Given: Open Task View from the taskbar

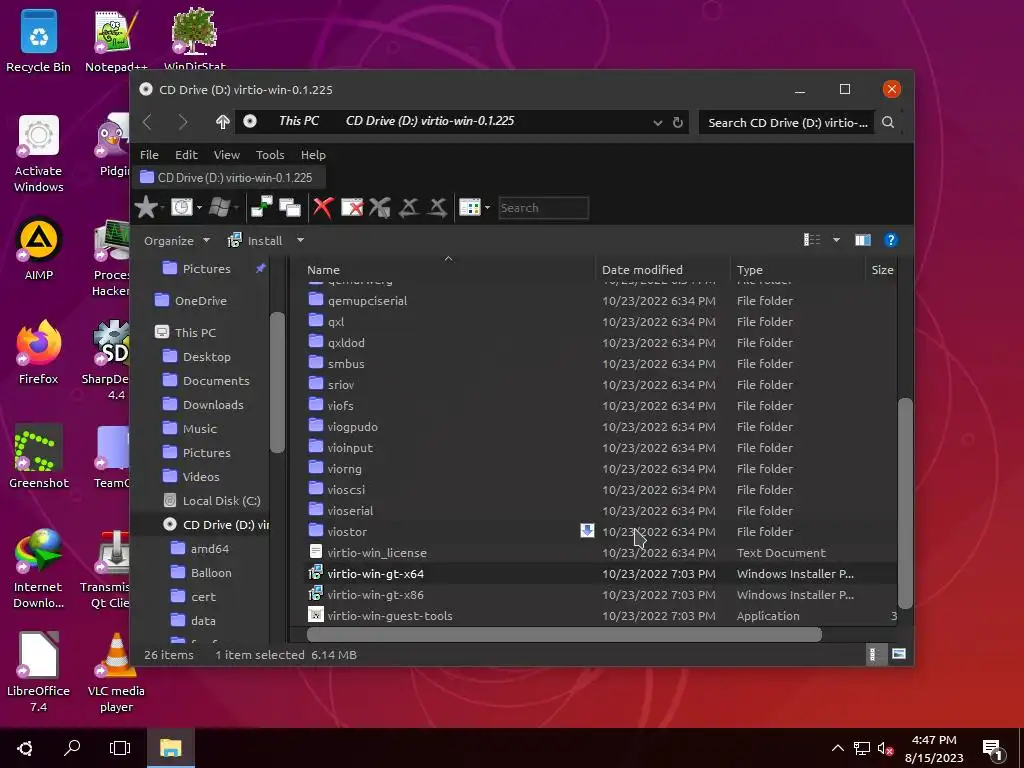Looking at the screenshot, I should 120,748.
